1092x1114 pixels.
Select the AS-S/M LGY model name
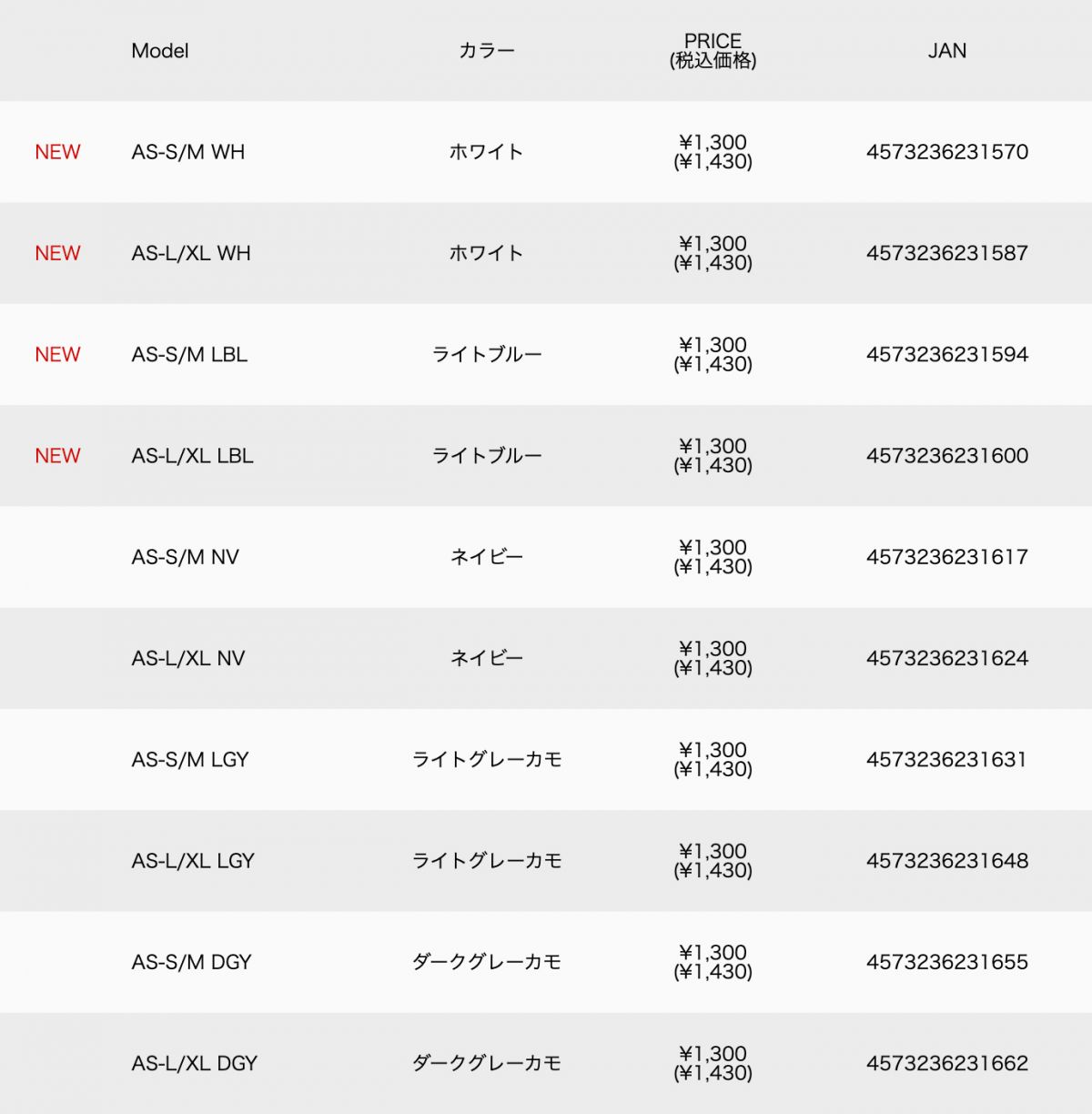point(190,759)
